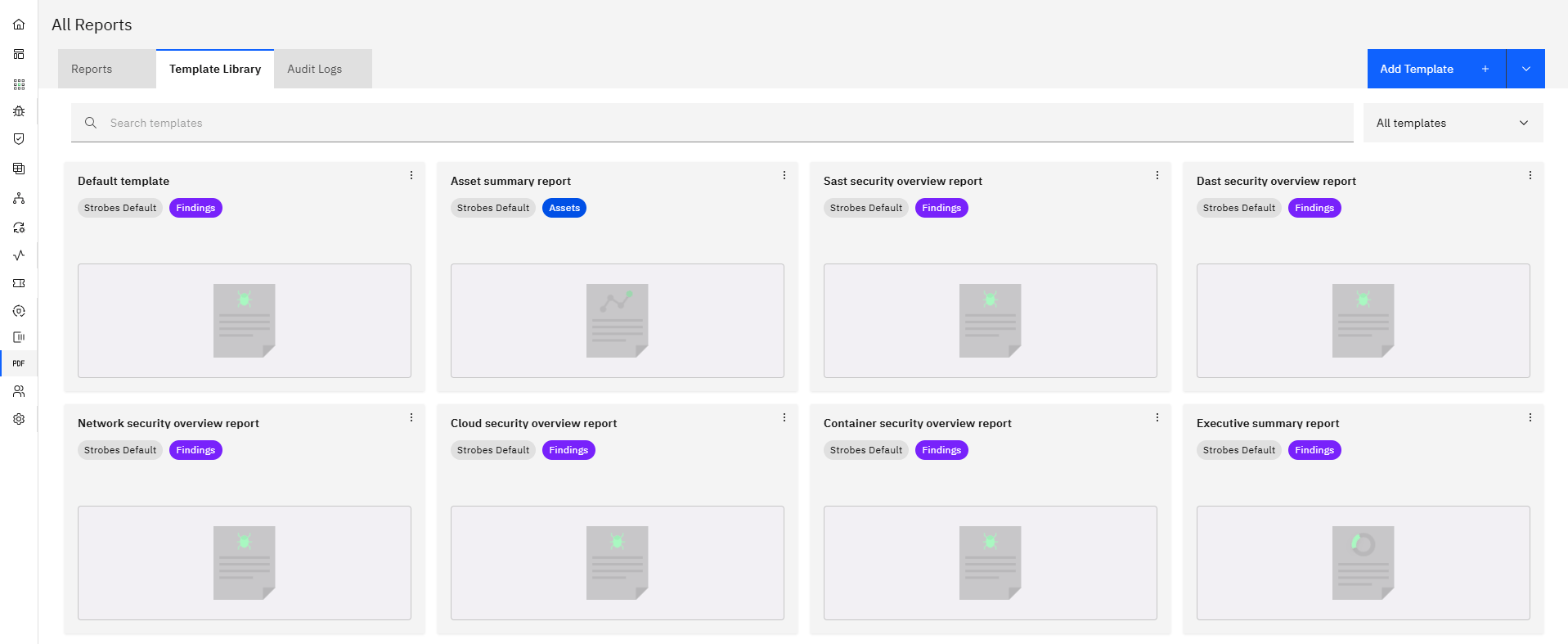Select the Template Library tab
The width and height of the screenshot is (1568, 644).
click(x=215, y=69)
